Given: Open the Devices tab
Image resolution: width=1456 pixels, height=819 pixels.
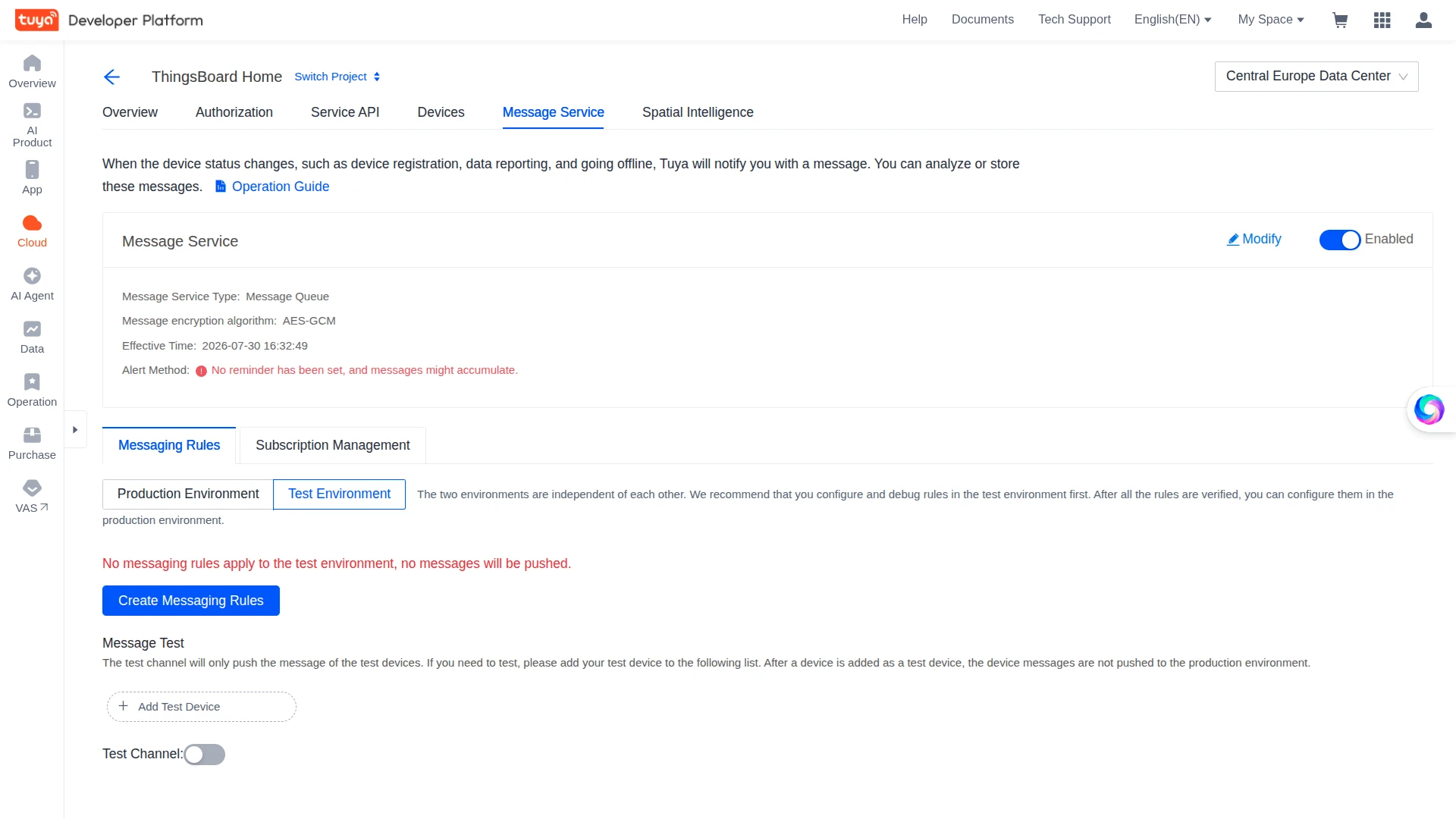Looking at the screenshot, I should tap(441, 112).
